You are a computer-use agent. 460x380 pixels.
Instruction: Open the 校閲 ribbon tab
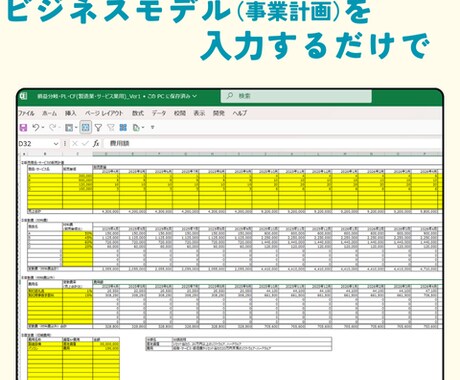coord(180,113)
